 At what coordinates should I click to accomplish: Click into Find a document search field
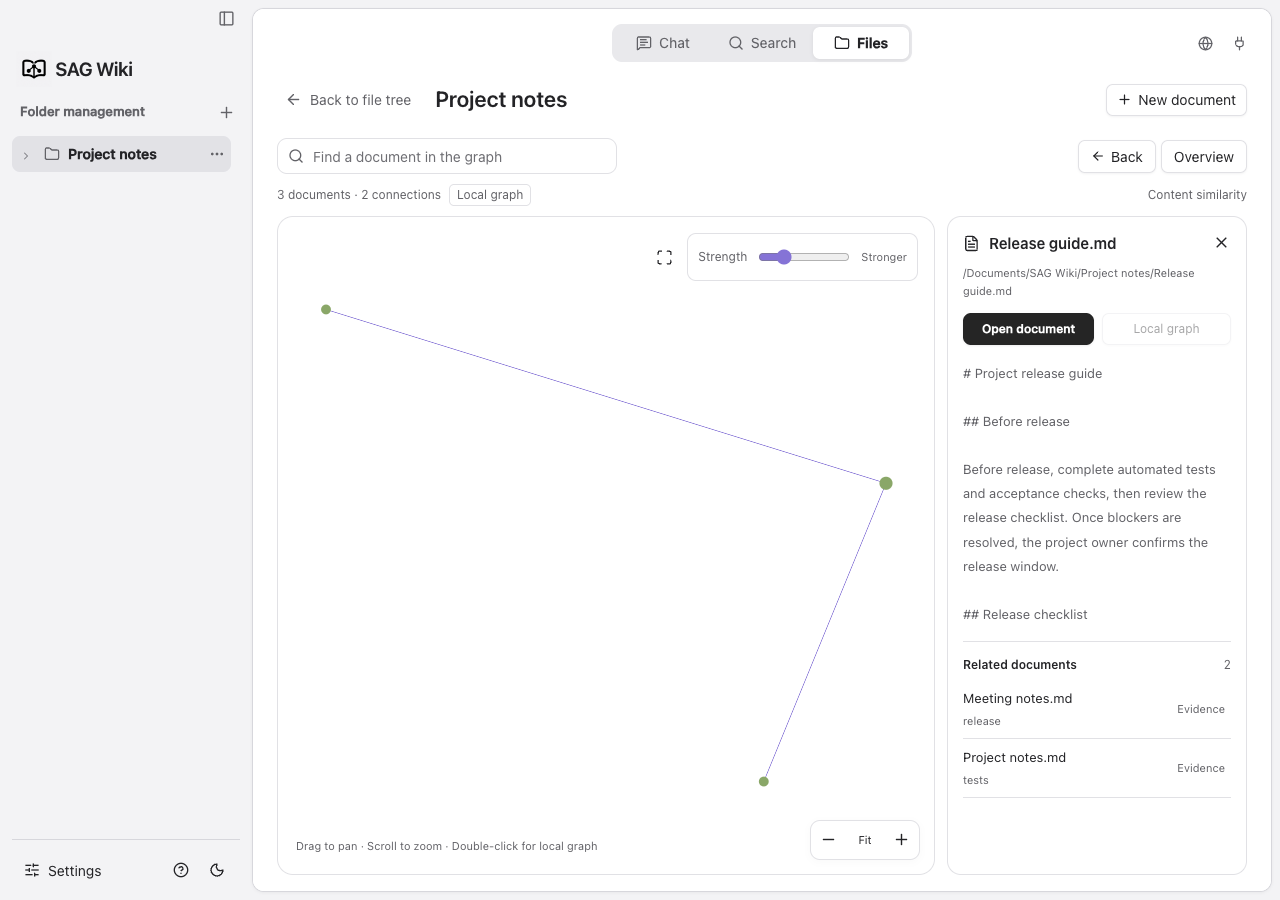tap(447, 156)
